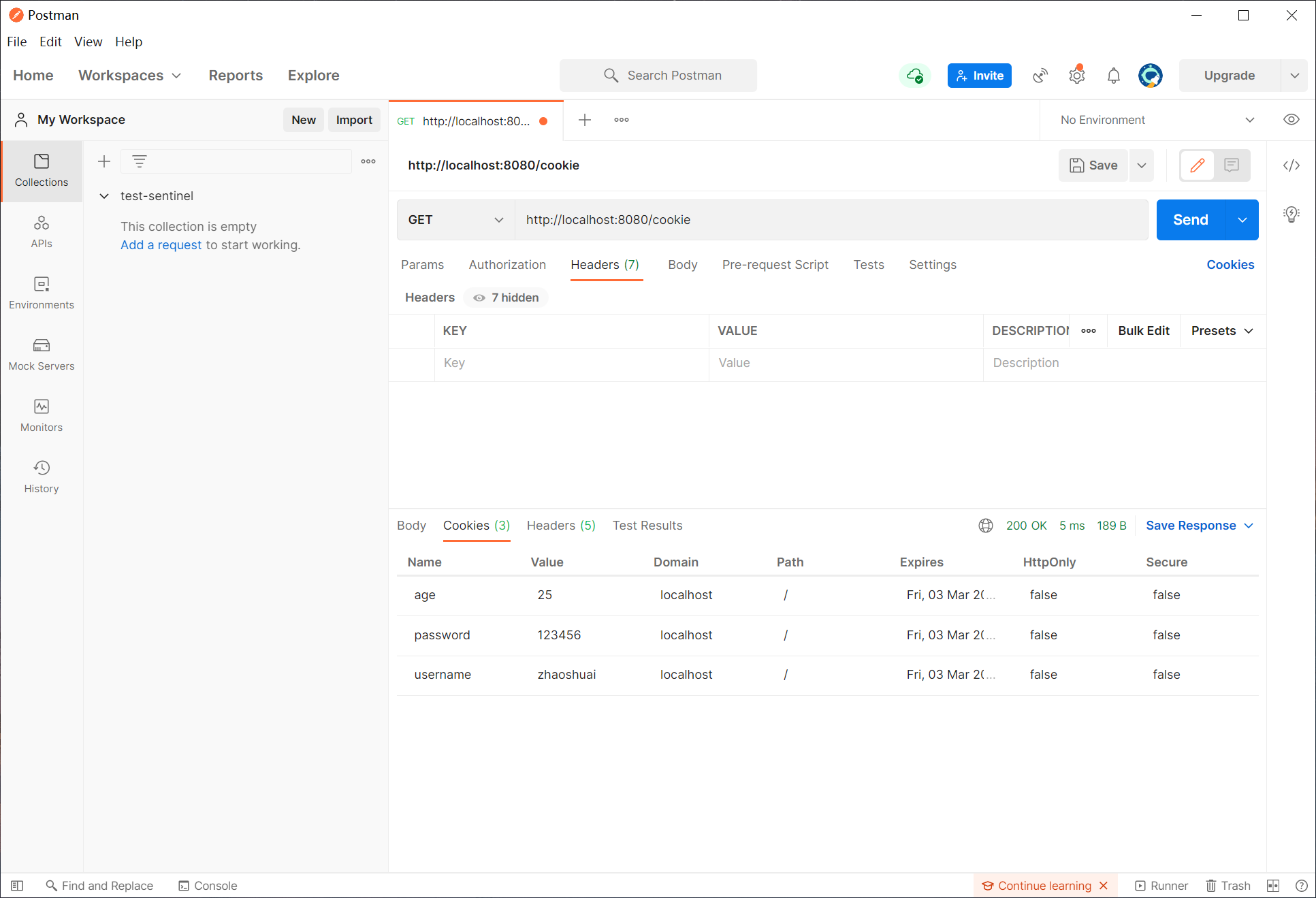Switch to the response Body tab
Image resolution: width=1316 pixels, height=898 pixels.
pyautogui.click(x=411, y=526)
